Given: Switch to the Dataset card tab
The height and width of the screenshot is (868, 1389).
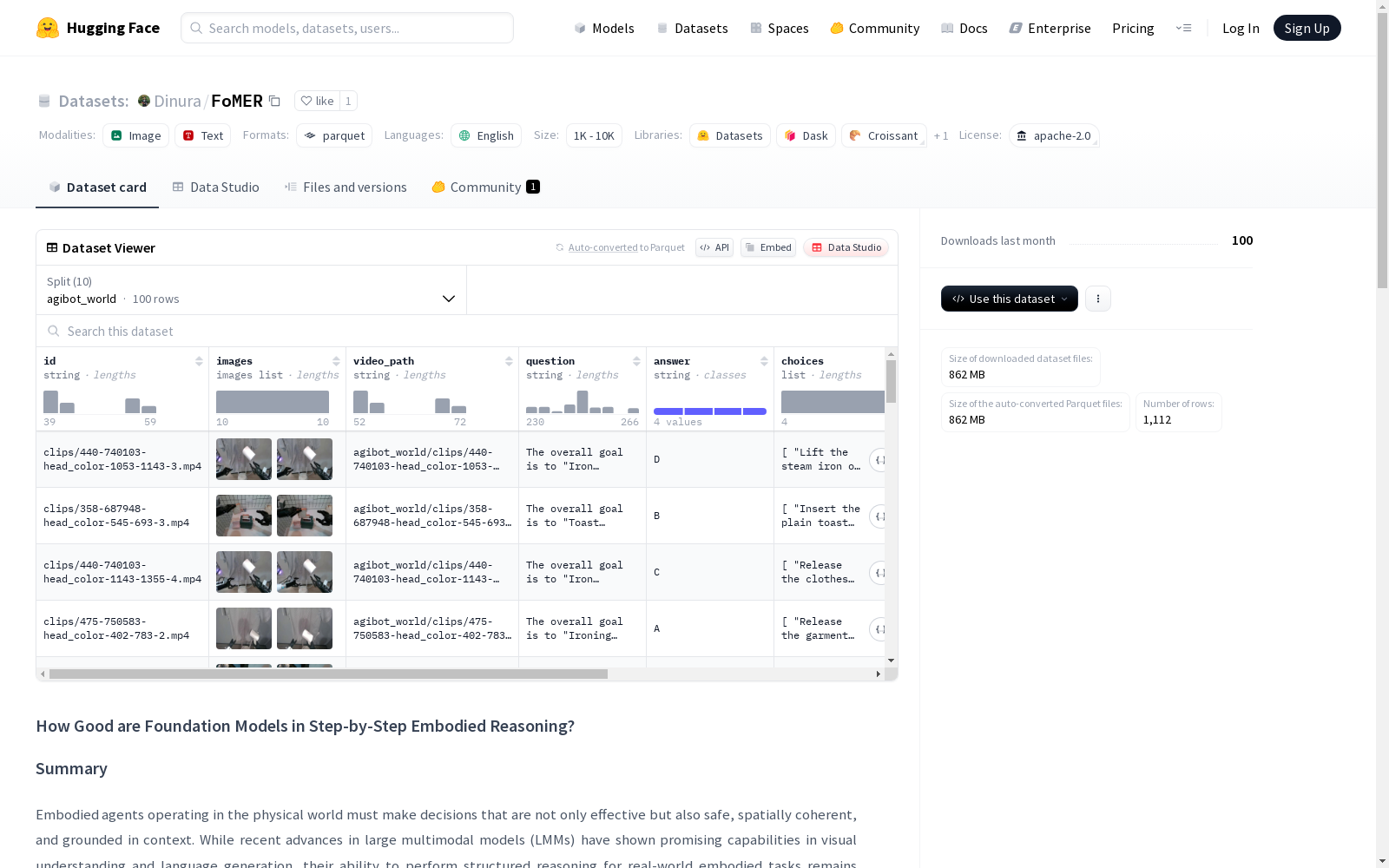Looking at the screenshot, I should coord(97,187).
